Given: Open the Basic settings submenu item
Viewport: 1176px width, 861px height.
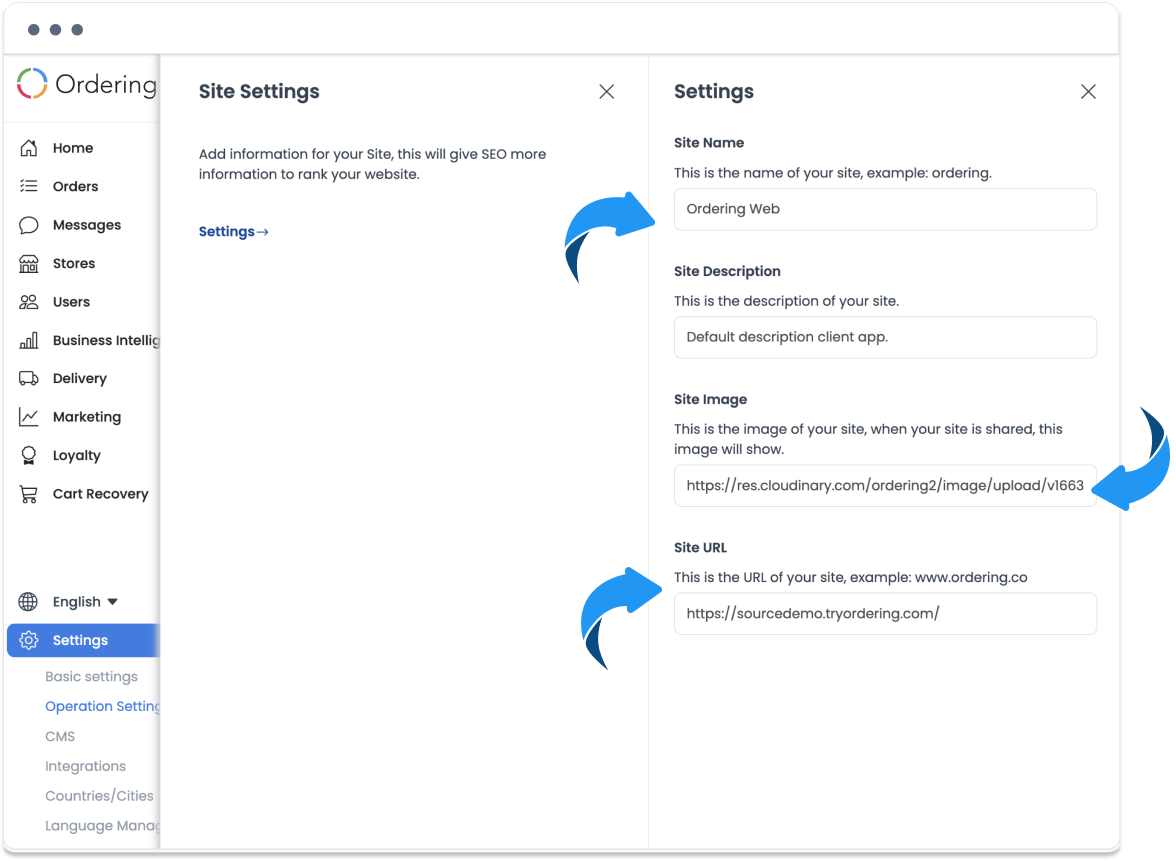Looking at the screenshot, I should (x=92, y=676).
